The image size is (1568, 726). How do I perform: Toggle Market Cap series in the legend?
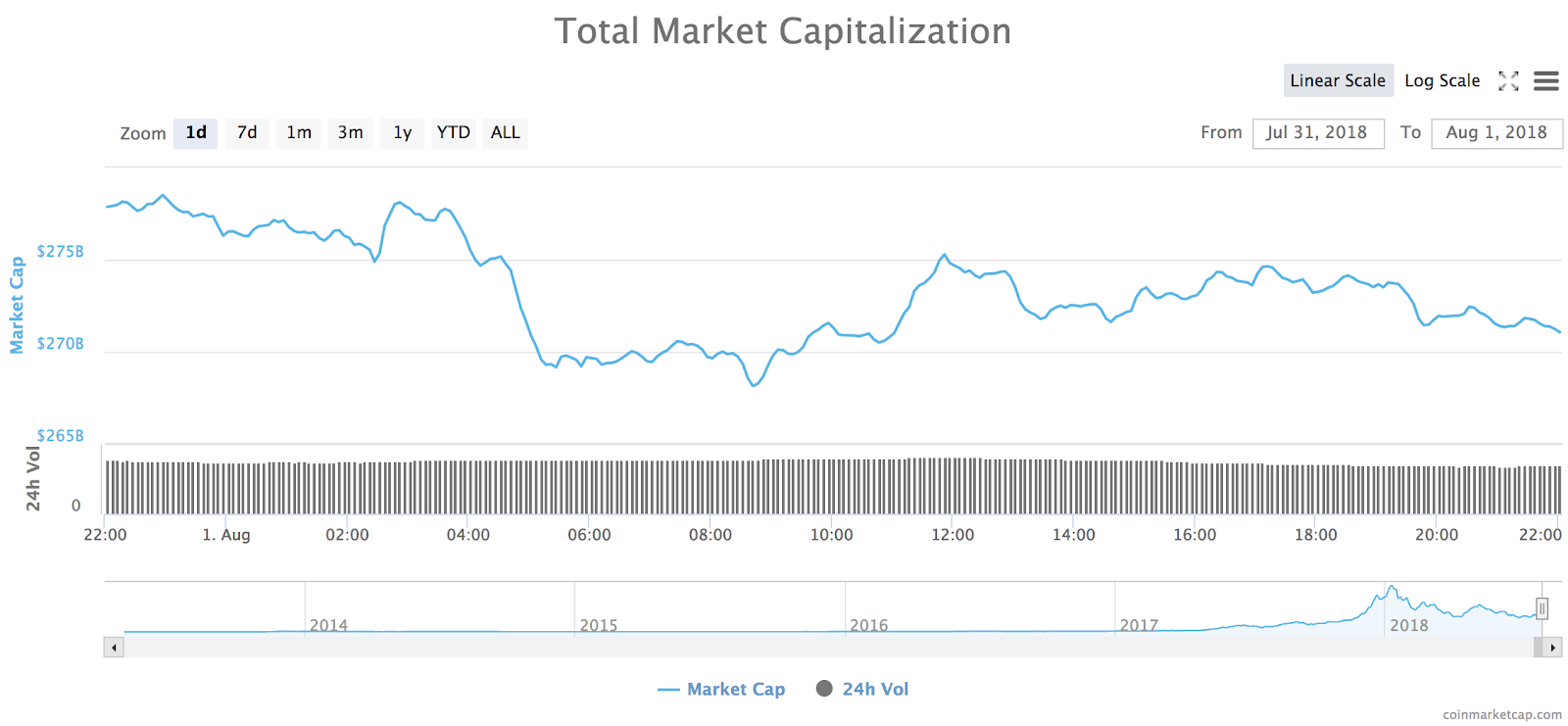coord(722,689)
